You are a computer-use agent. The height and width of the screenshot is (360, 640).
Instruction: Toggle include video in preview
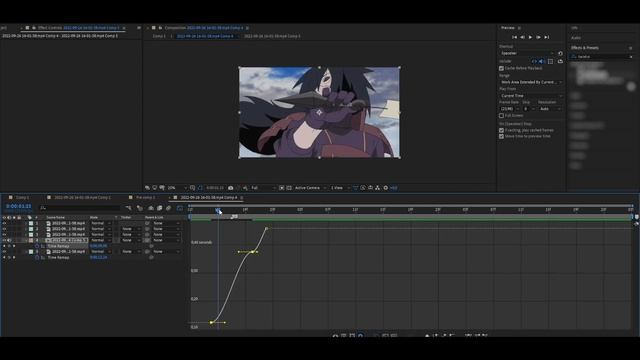534,61
